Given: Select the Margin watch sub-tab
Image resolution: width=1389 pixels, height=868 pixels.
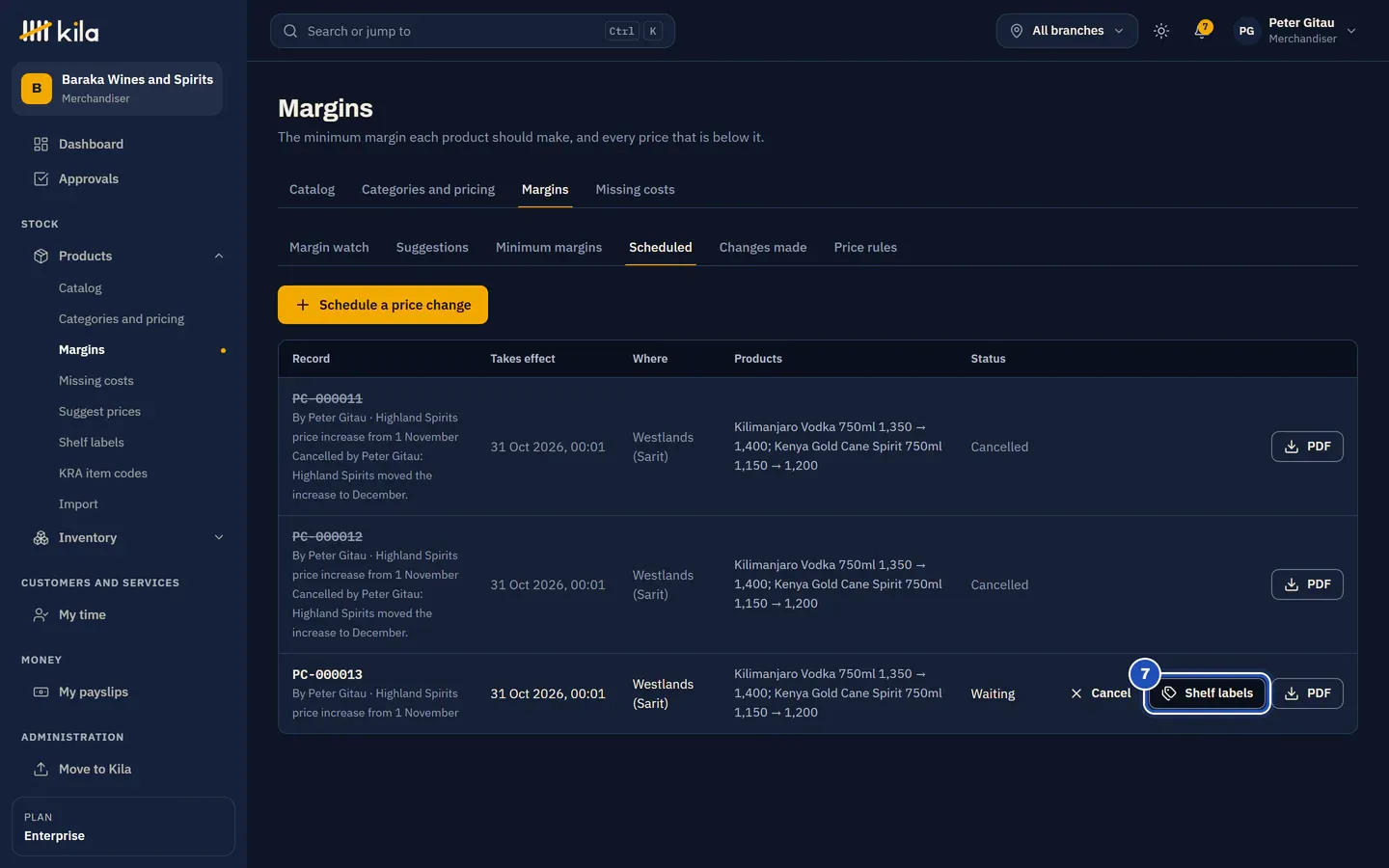Looking at the screenshot, I should pos(329,248).
